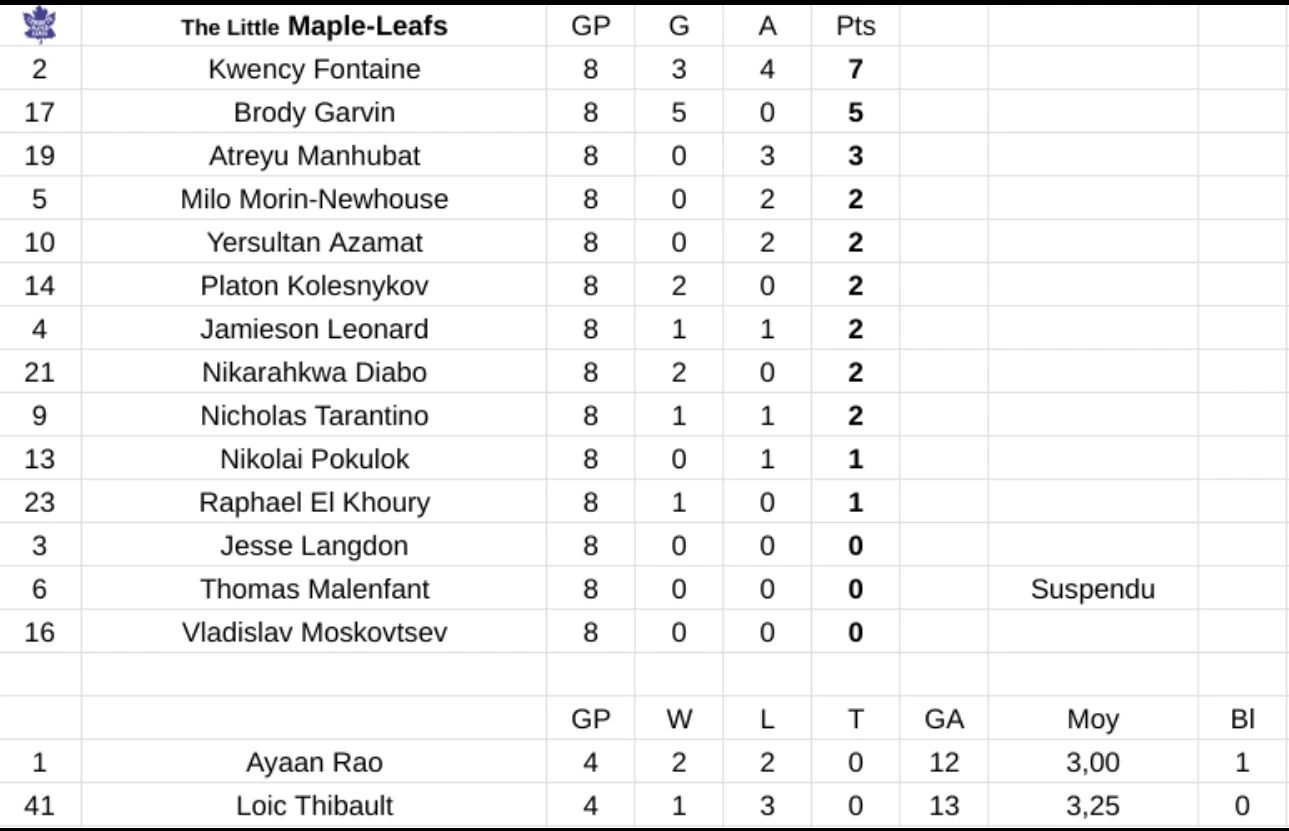Click the Pts column header
The image size is (1289, 831).
(855, 28)
